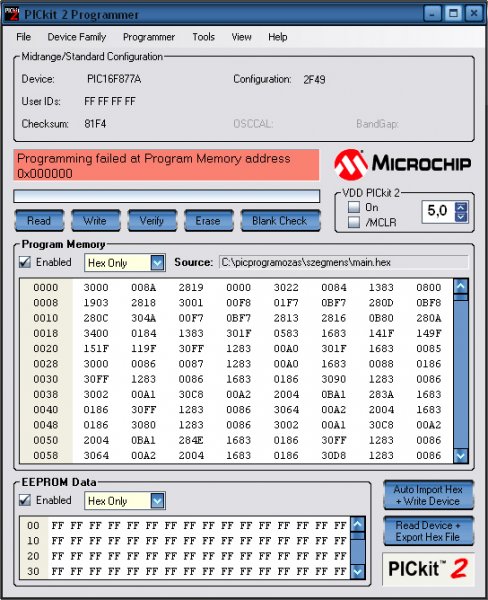
Task: Click EEPROM Data scrollbar up arrow
Action: click(x=357, y=524)
